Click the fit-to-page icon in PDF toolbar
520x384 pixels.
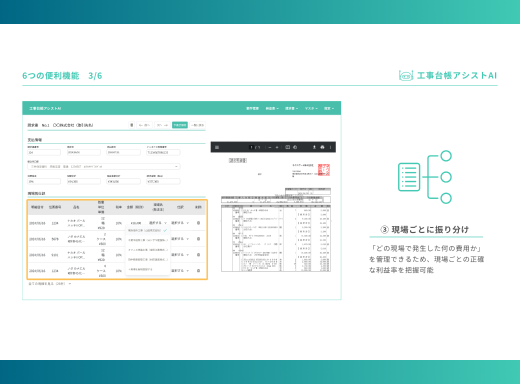tap(288, 147)
